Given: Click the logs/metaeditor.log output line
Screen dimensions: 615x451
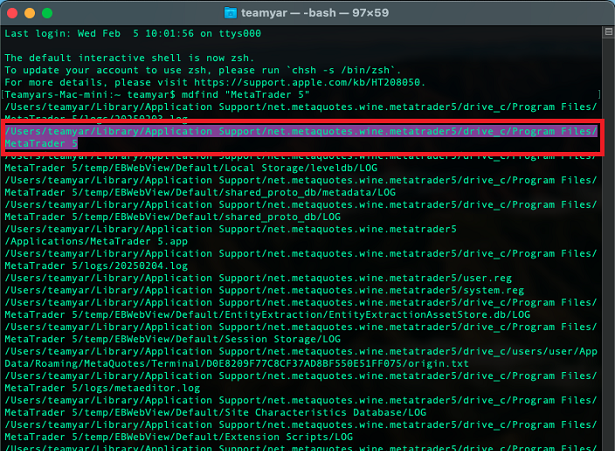Looking at the screenshot, I should (86, 388).
